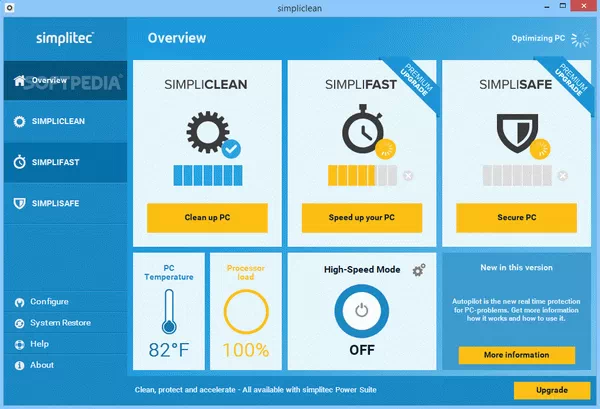600x409 pixels.
Task: Click the Power Suite promo text in footer
Action: click(256, 390)
